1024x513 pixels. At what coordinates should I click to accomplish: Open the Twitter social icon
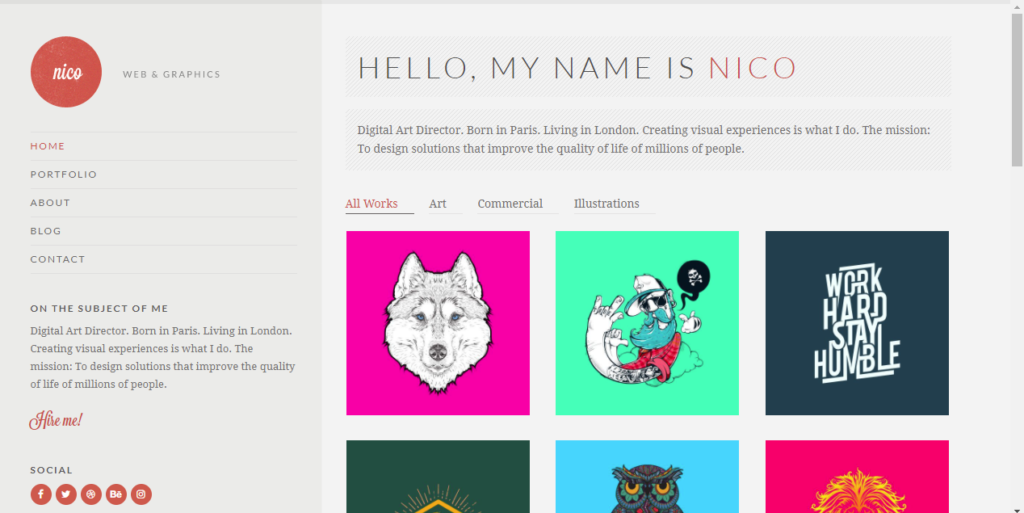pyautogui.click(x=66, y=494)
